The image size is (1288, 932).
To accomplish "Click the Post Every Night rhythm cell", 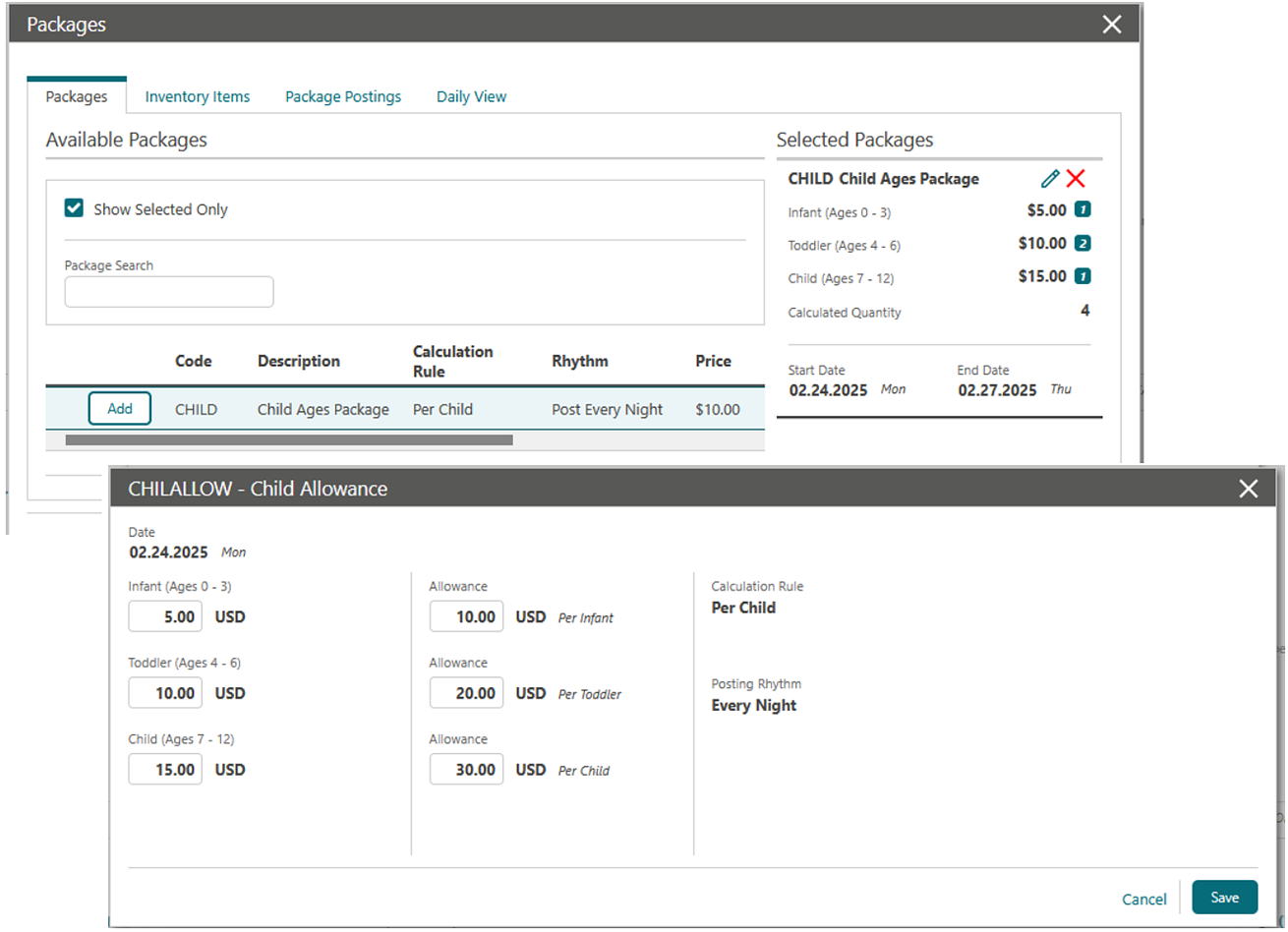I will point(608,409).
